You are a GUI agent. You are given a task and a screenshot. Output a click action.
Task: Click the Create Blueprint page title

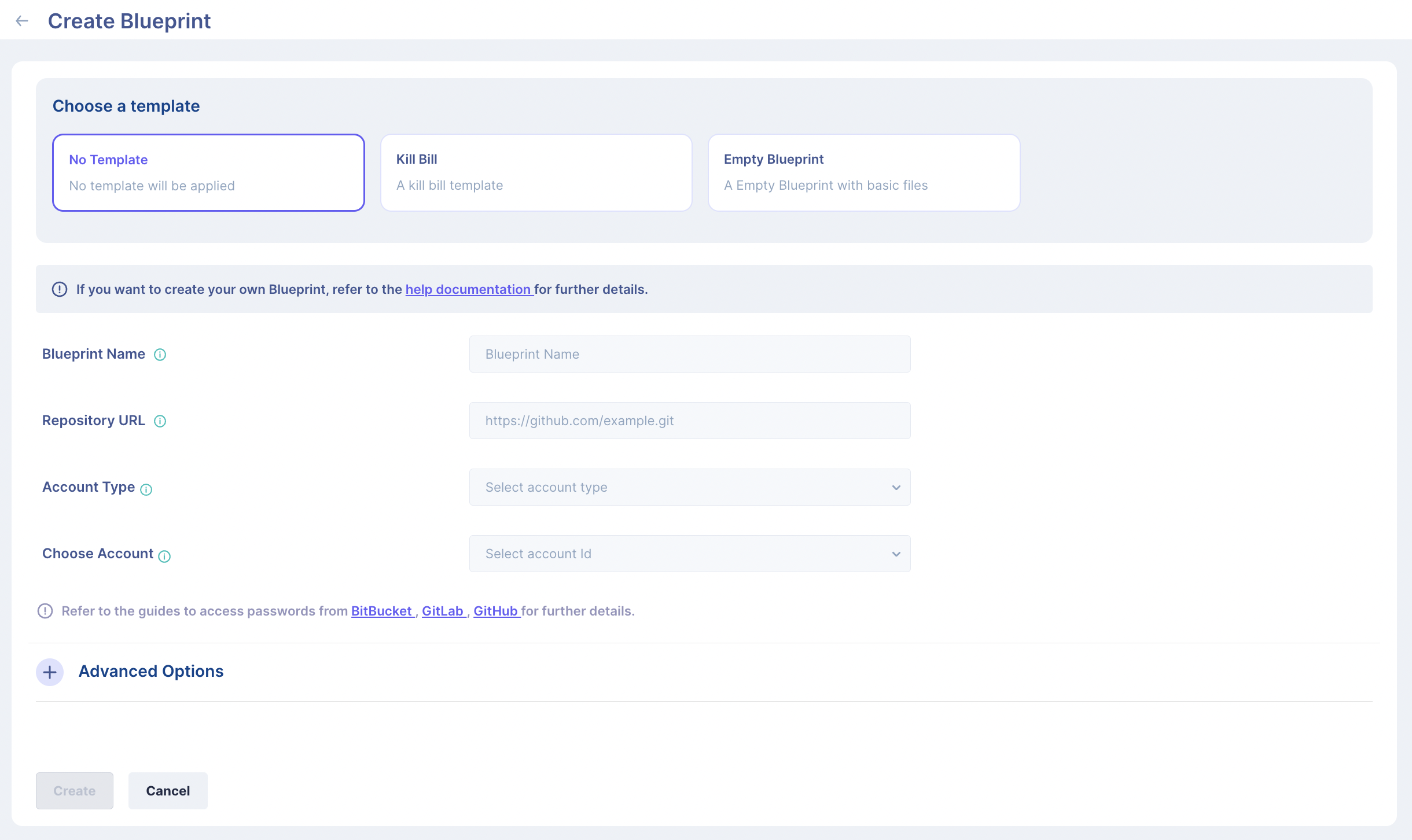pyautogui.click(x=129, y=21)
